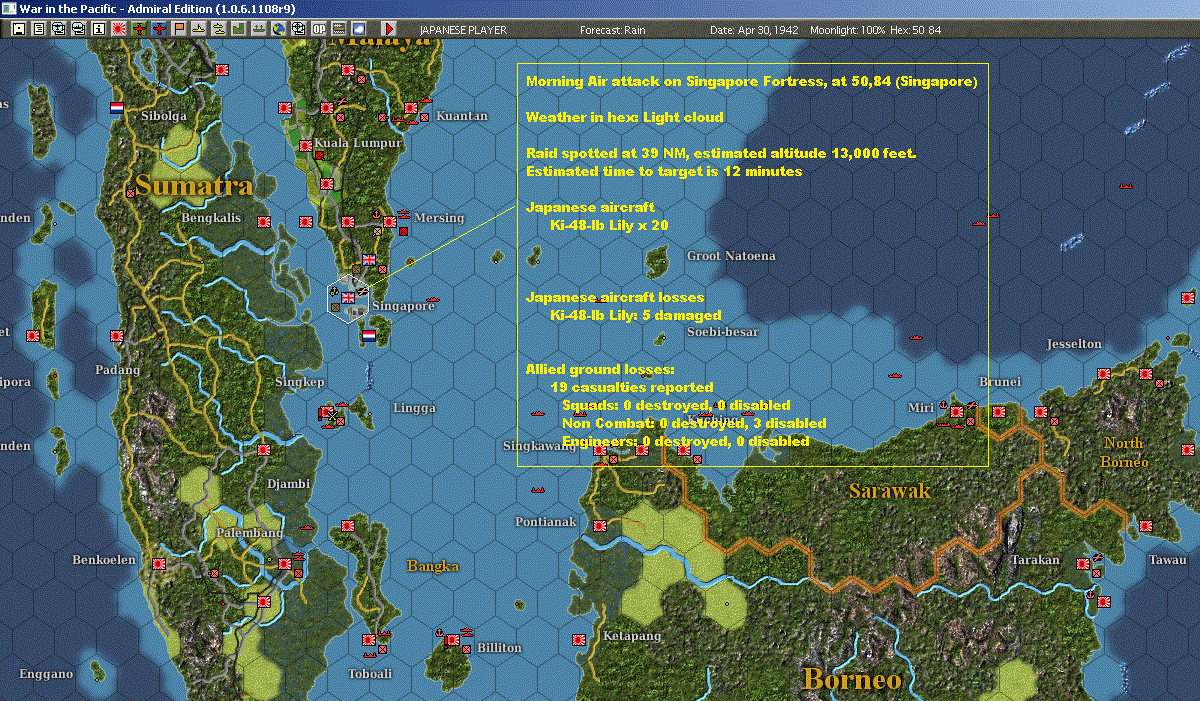Click the 'Billiton' map label
Viewport: 1200px width, 701px height.
click(x=499, y=648)
